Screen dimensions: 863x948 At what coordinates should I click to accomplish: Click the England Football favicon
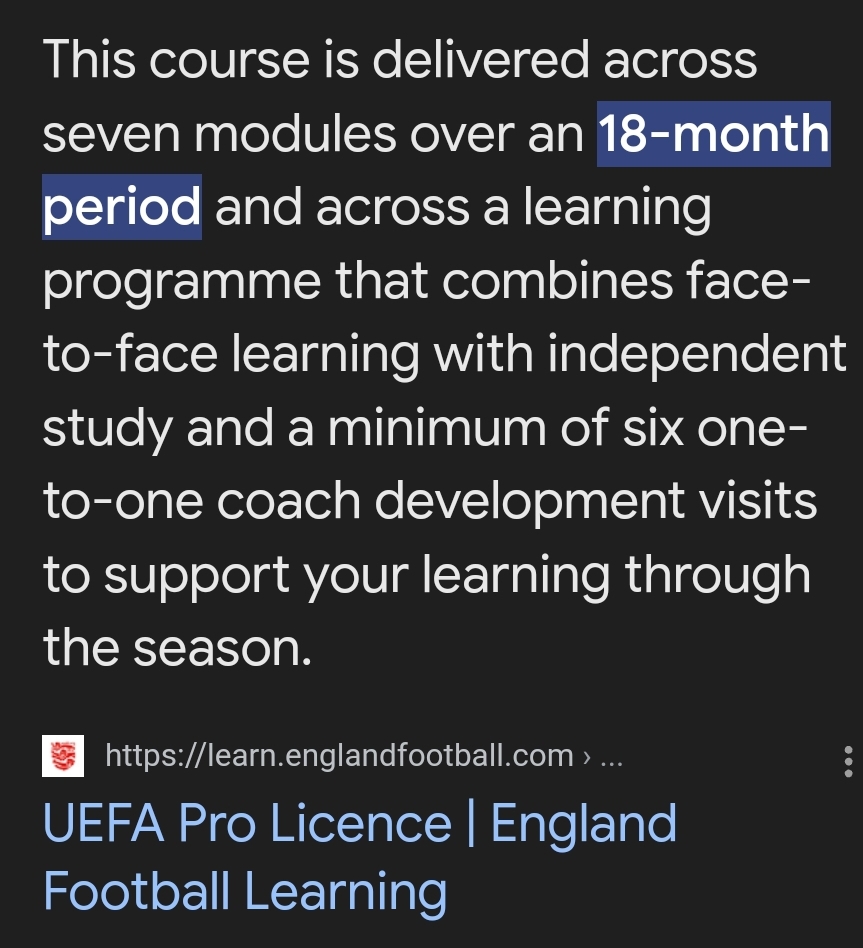coord(62,755)
